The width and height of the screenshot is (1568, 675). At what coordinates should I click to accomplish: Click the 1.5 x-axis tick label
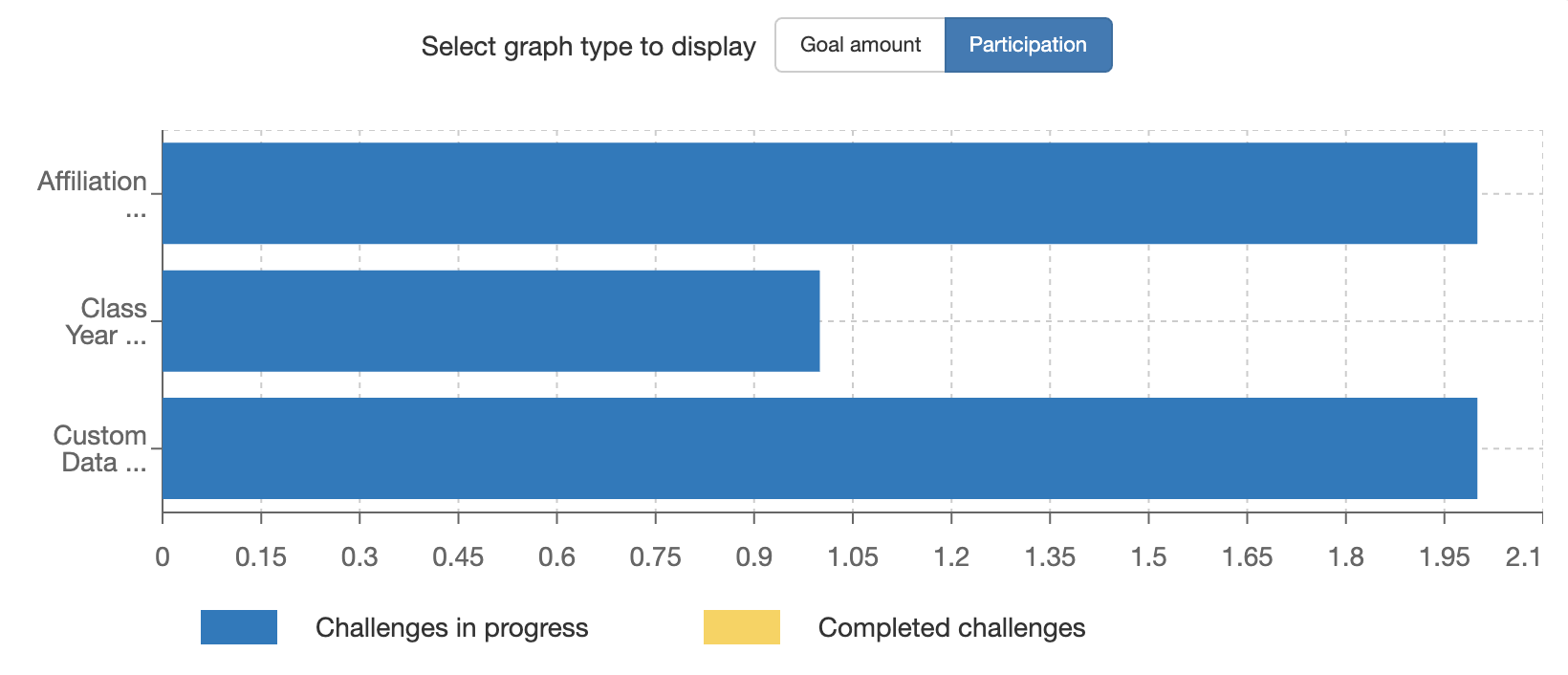[1148, 557]
